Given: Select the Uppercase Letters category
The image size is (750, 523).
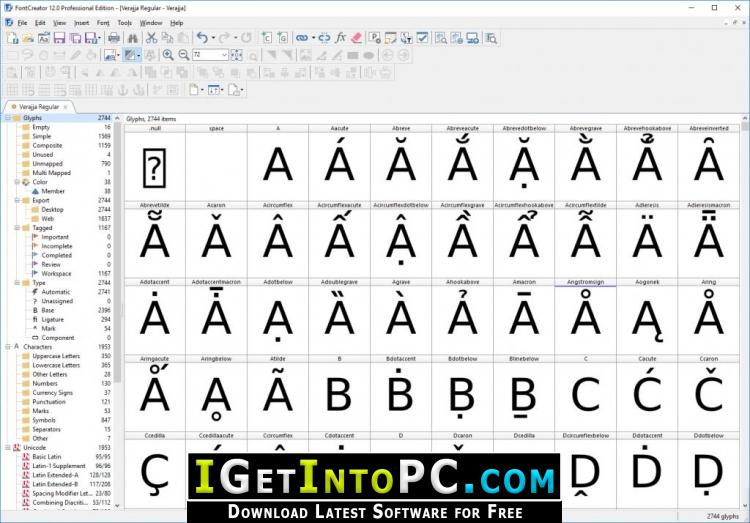Looking at the screenshot, I should [x=56, y=356].
